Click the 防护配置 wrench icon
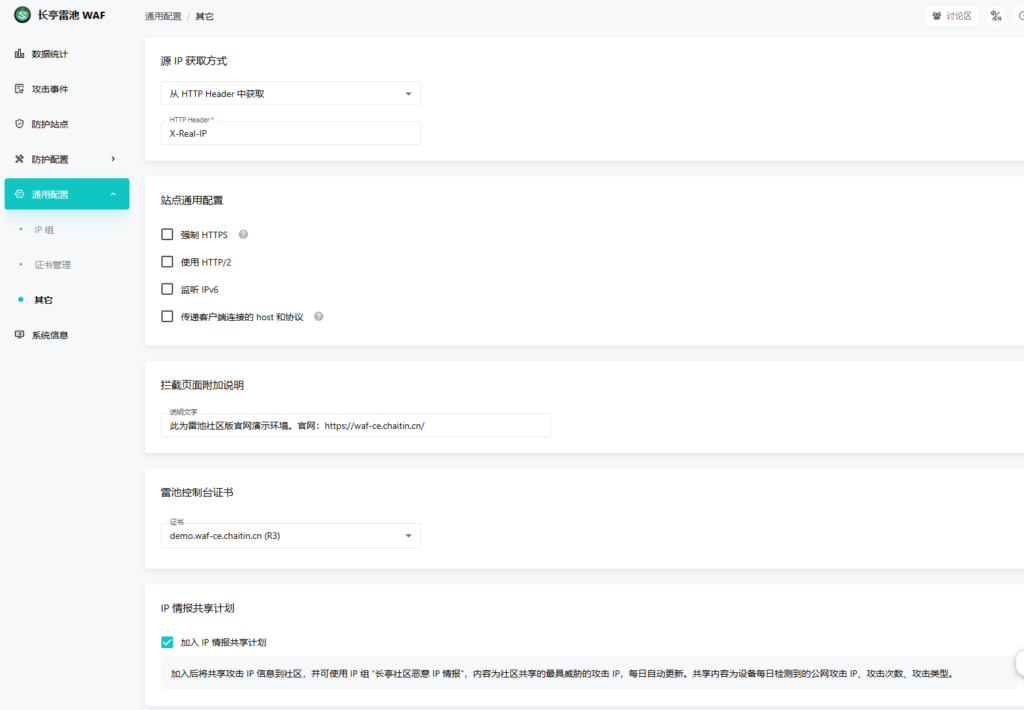Screen dimensions: 1024x710 [x=20, y=159]
